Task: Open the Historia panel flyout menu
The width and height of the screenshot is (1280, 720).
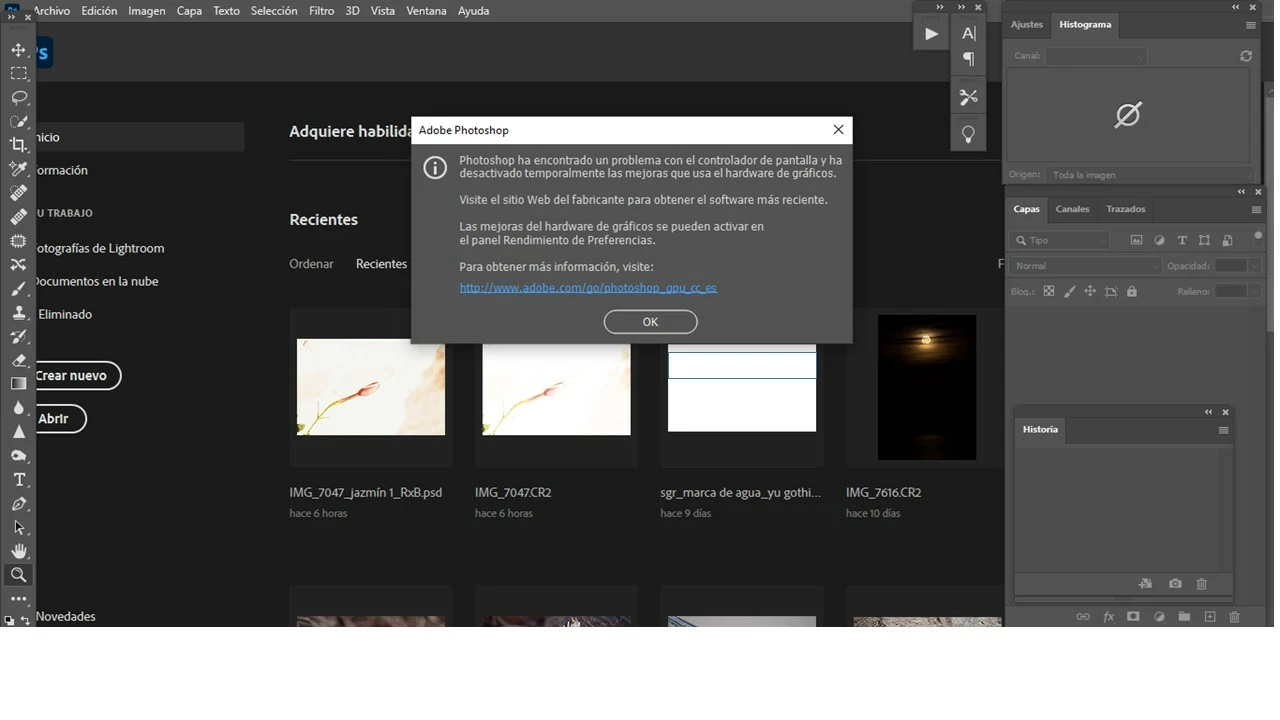Action: tap(1223, 430)
